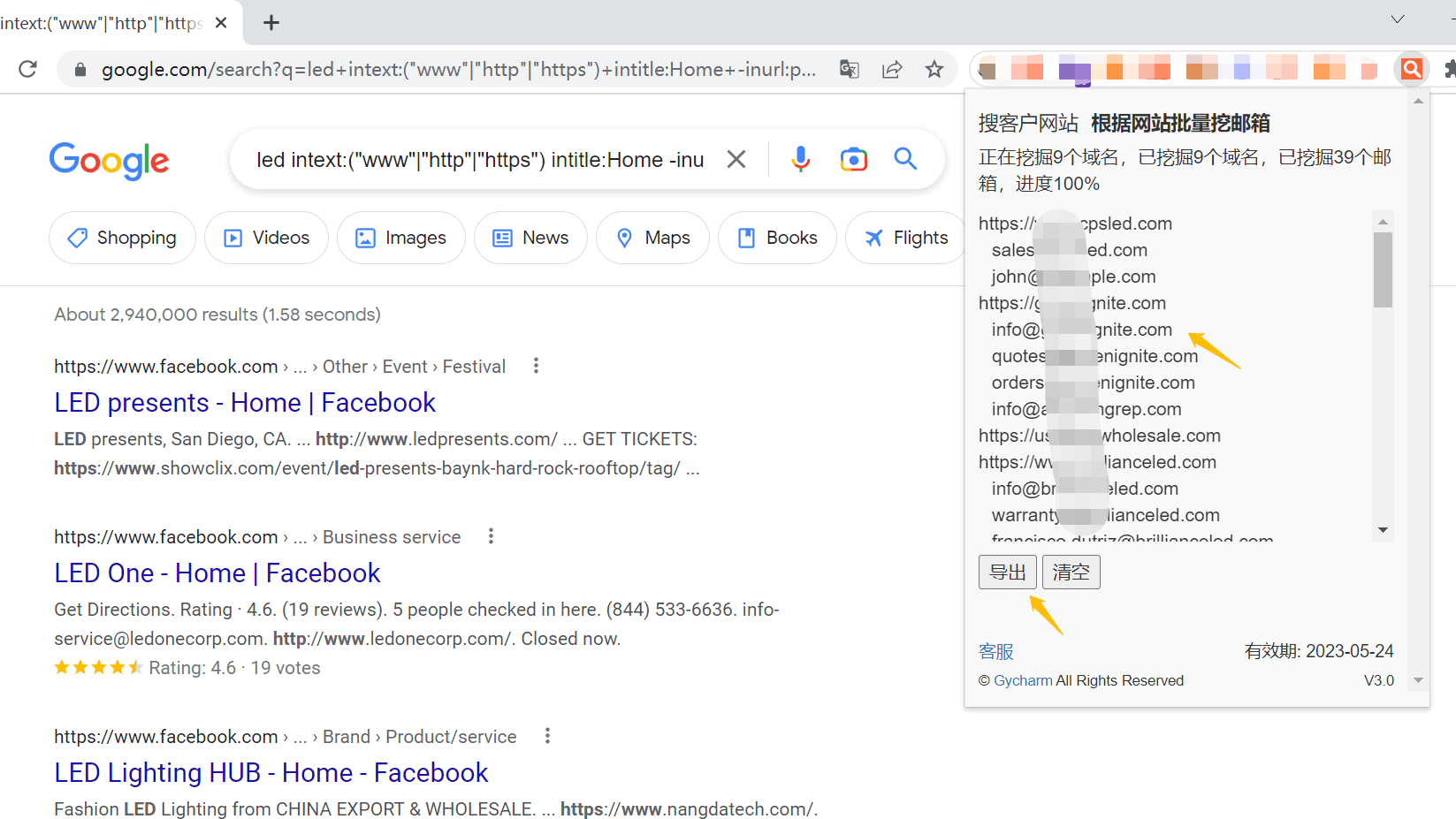Click the purple extension icon
Viewport: 1456px width, 819px height.
pos(1074,69)
